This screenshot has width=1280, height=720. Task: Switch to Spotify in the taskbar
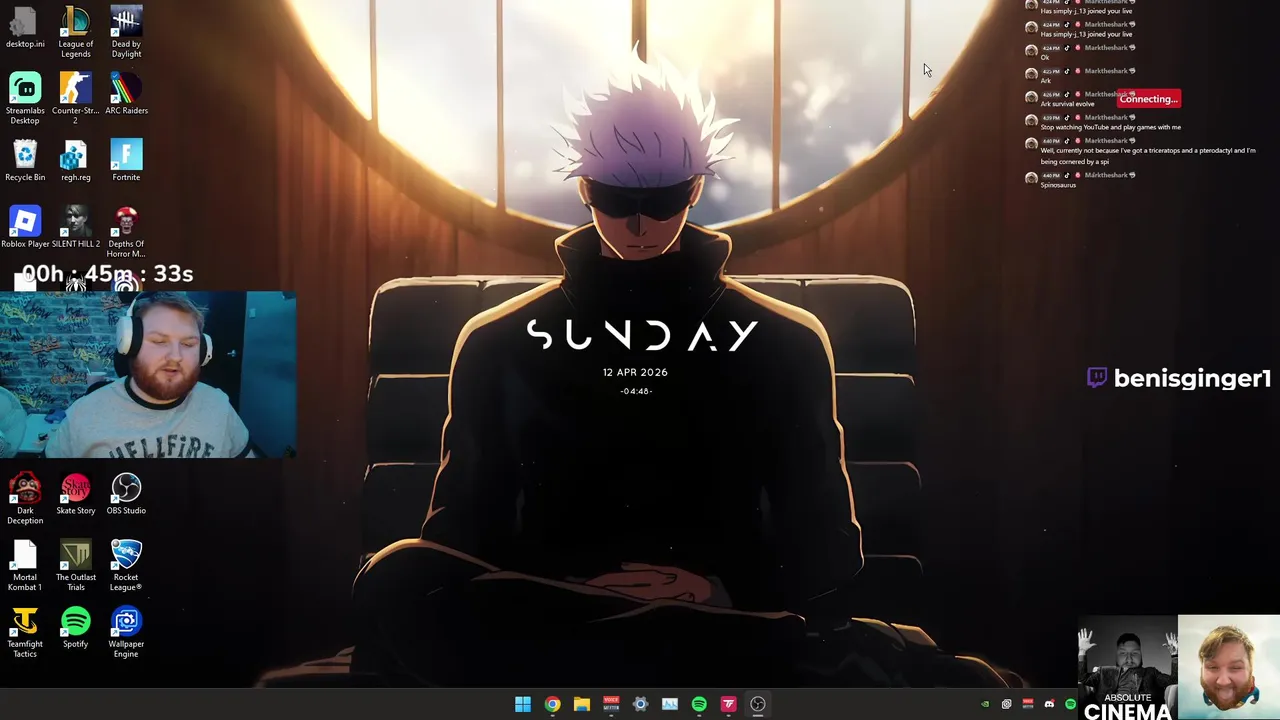tap(699, 704)
